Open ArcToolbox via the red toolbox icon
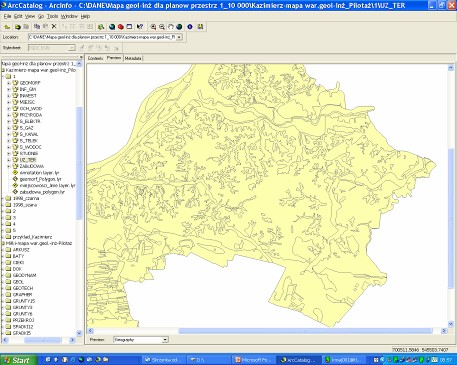The height and width of the screenshot is (365, 457). coord(121,27)
